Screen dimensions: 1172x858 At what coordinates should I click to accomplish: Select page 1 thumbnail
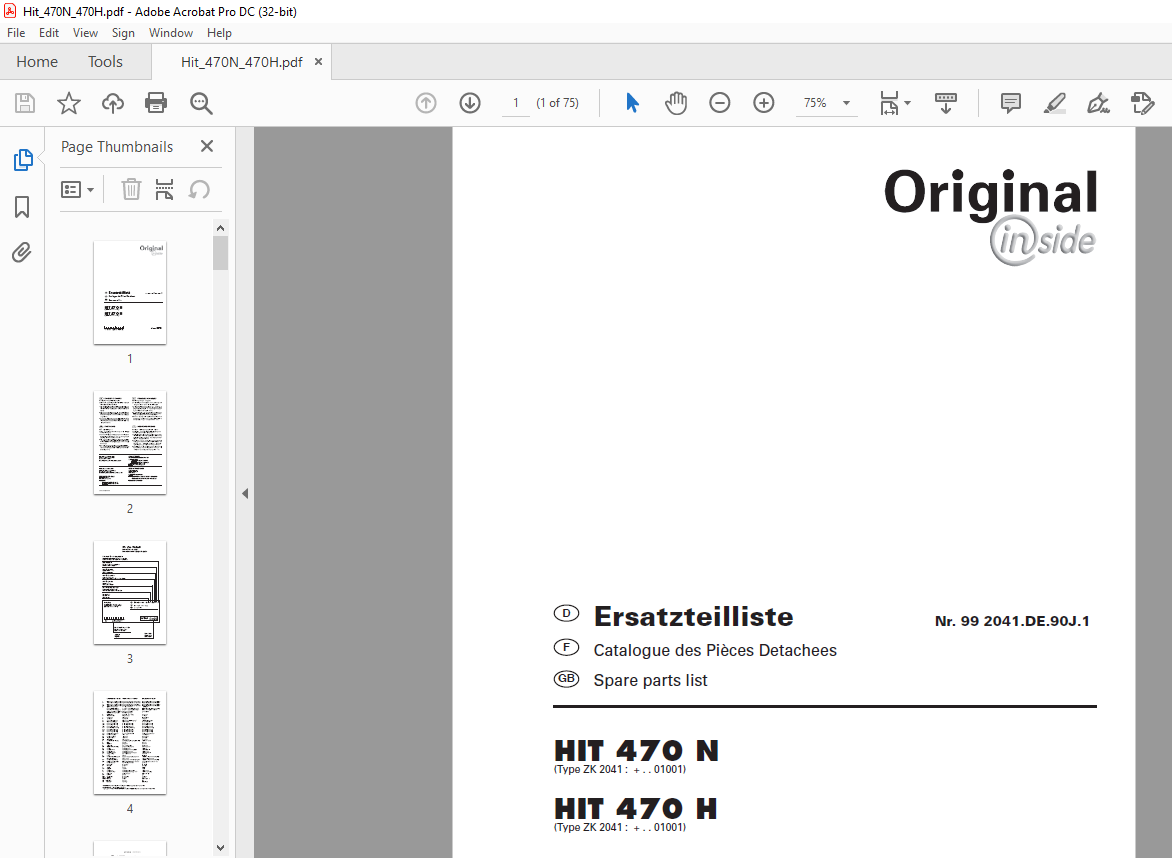click(130, 293)
